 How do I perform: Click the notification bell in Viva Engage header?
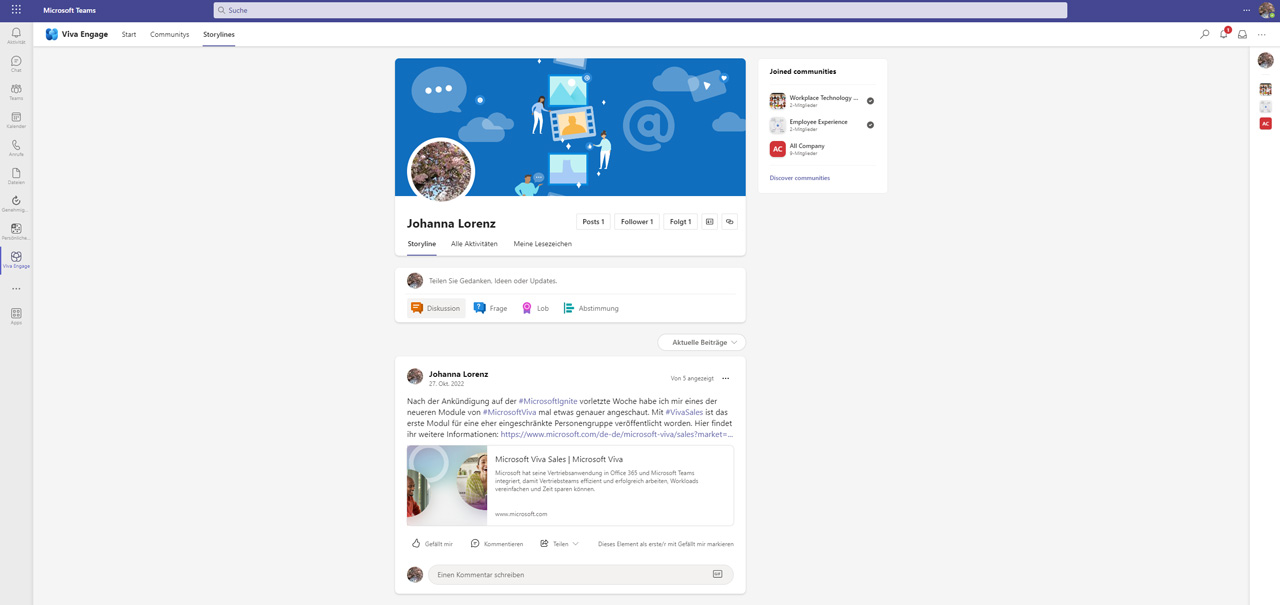point(1224,34)
